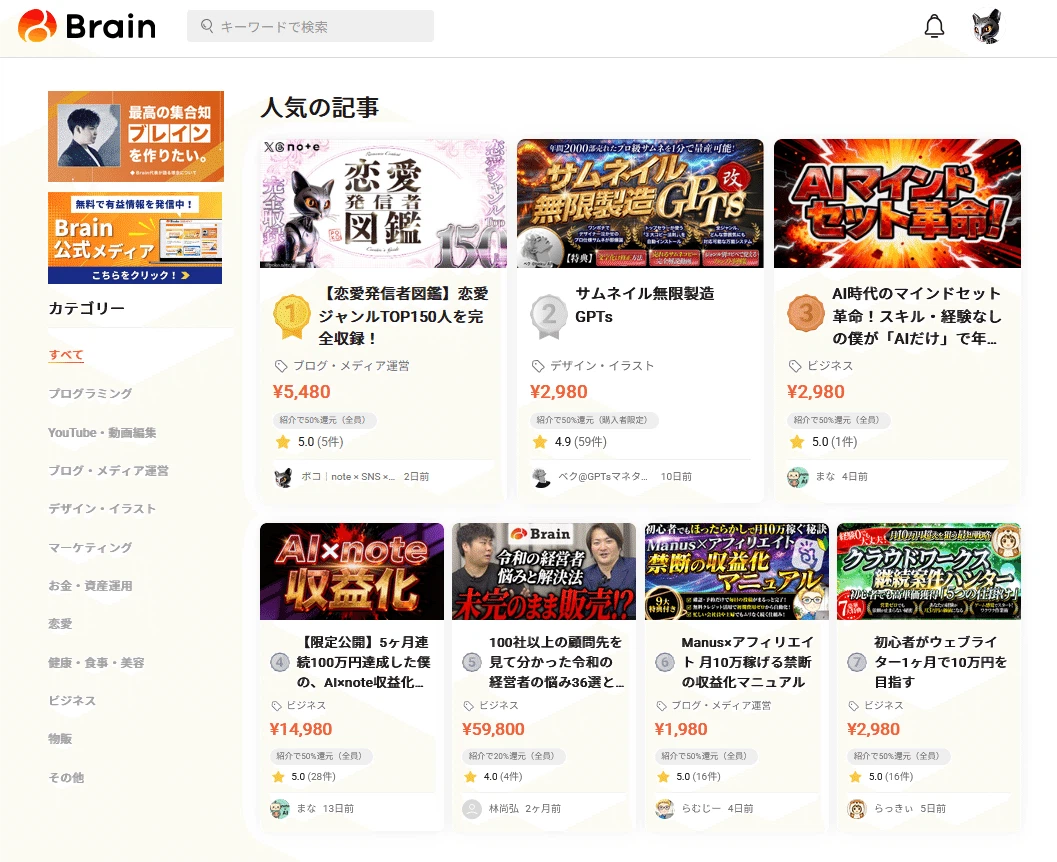Click the search keyword input field
Viewport: 1057px width, 862px height.
(x=310, y=27)
